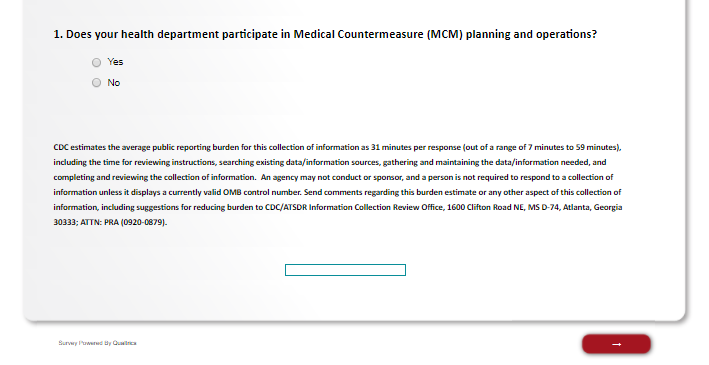Click the "Medical Countermeasure (MCM)" phrase in question
This screenshot has height=365, width=709.
click(x=378, y=34)
